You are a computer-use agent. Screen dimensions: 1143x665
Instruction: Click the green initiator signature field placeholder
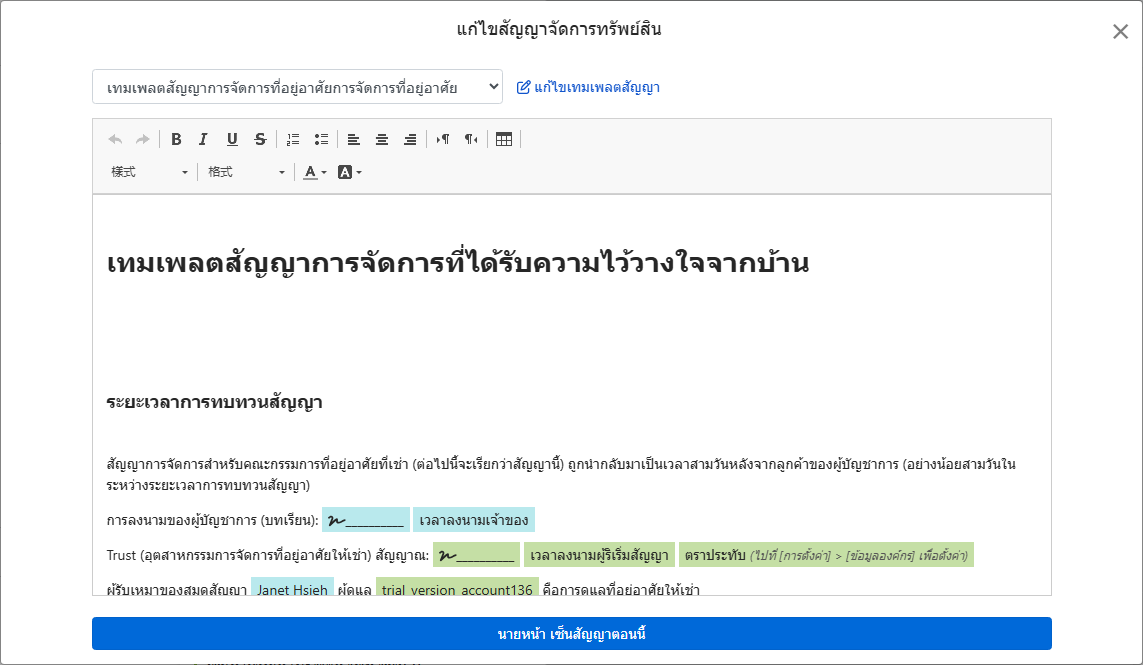[477, 555]
